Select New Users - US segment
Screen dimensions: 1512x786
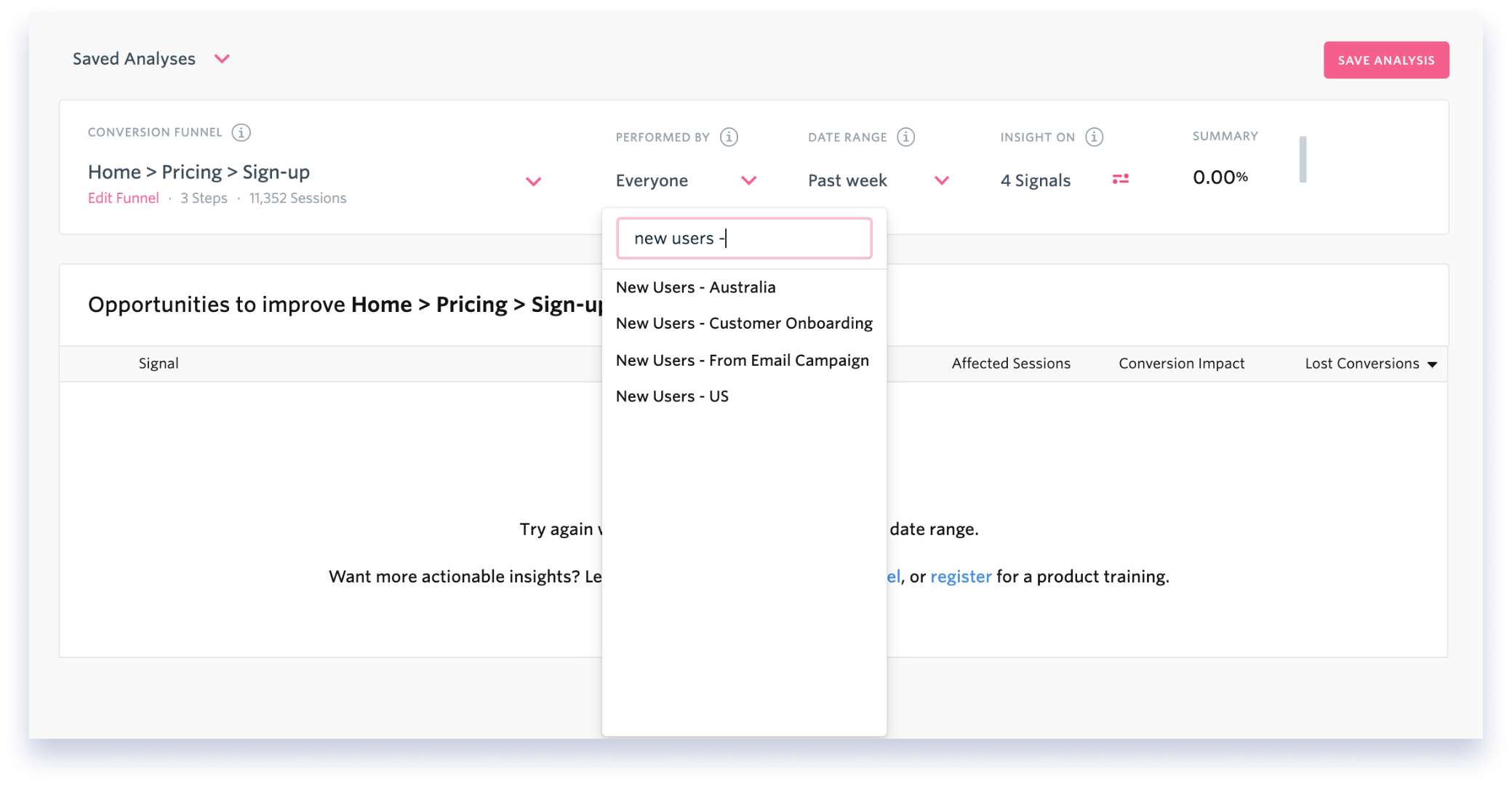point(672,396)
